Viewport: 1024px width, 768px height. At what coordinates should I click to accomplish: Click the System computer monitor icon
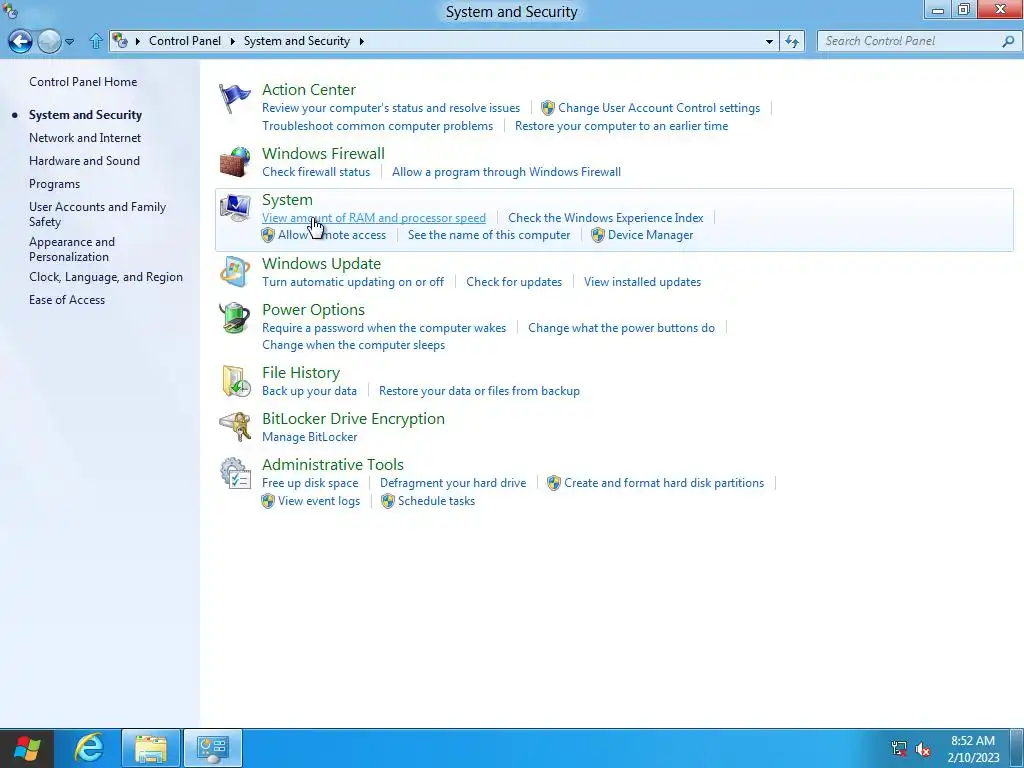pos(234,208)
